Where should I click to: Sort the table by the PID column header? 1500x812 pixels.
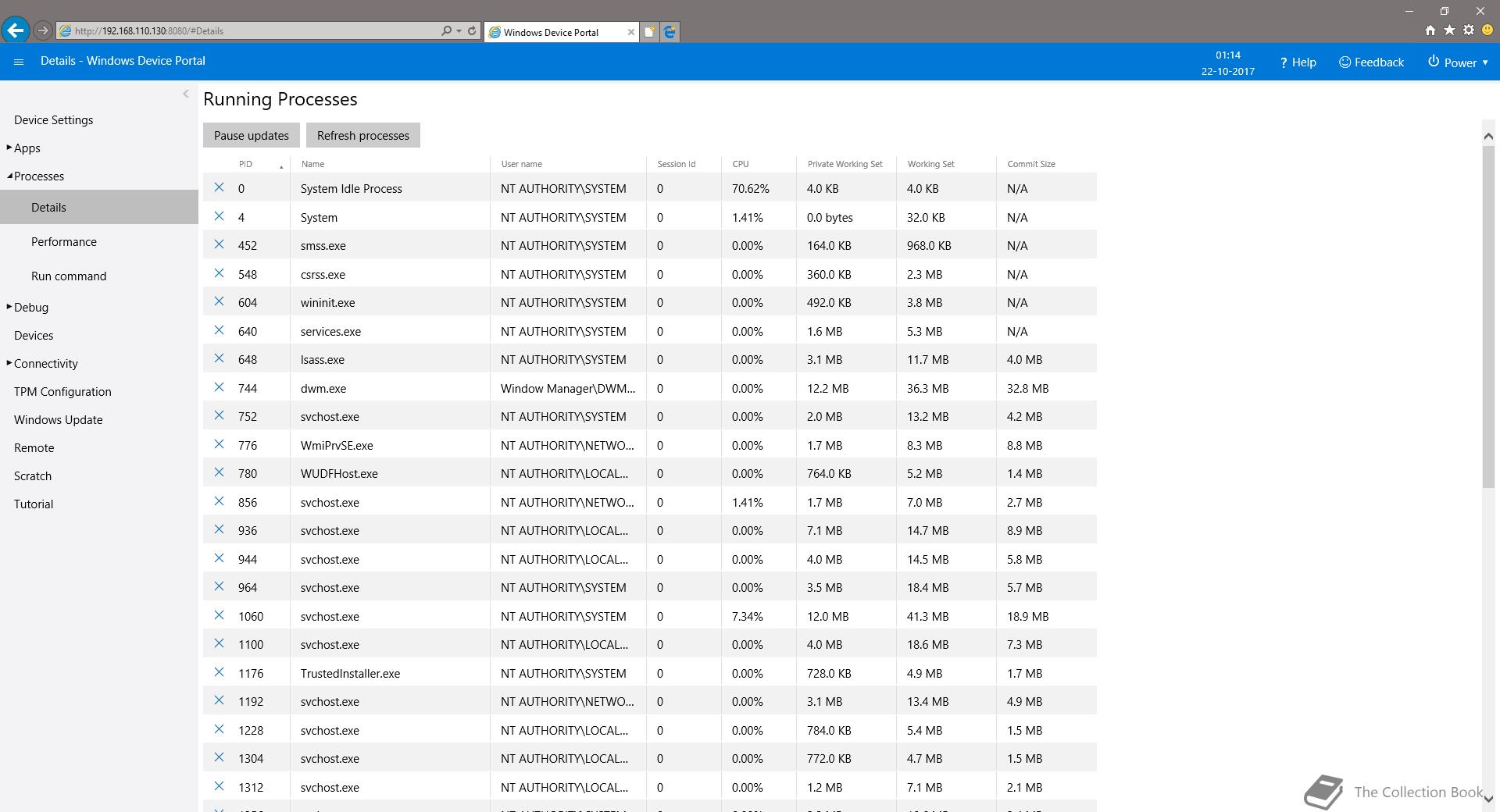245,164
